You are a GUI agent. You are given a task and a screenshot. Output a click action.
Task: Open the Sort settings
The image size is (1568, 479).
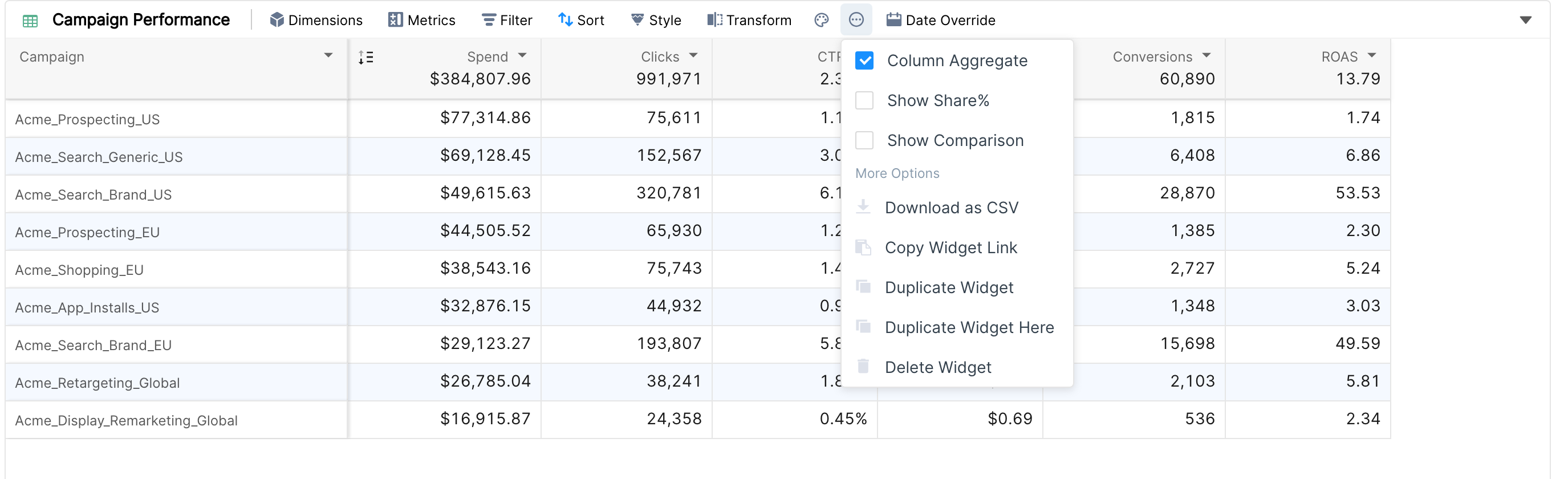580,20
